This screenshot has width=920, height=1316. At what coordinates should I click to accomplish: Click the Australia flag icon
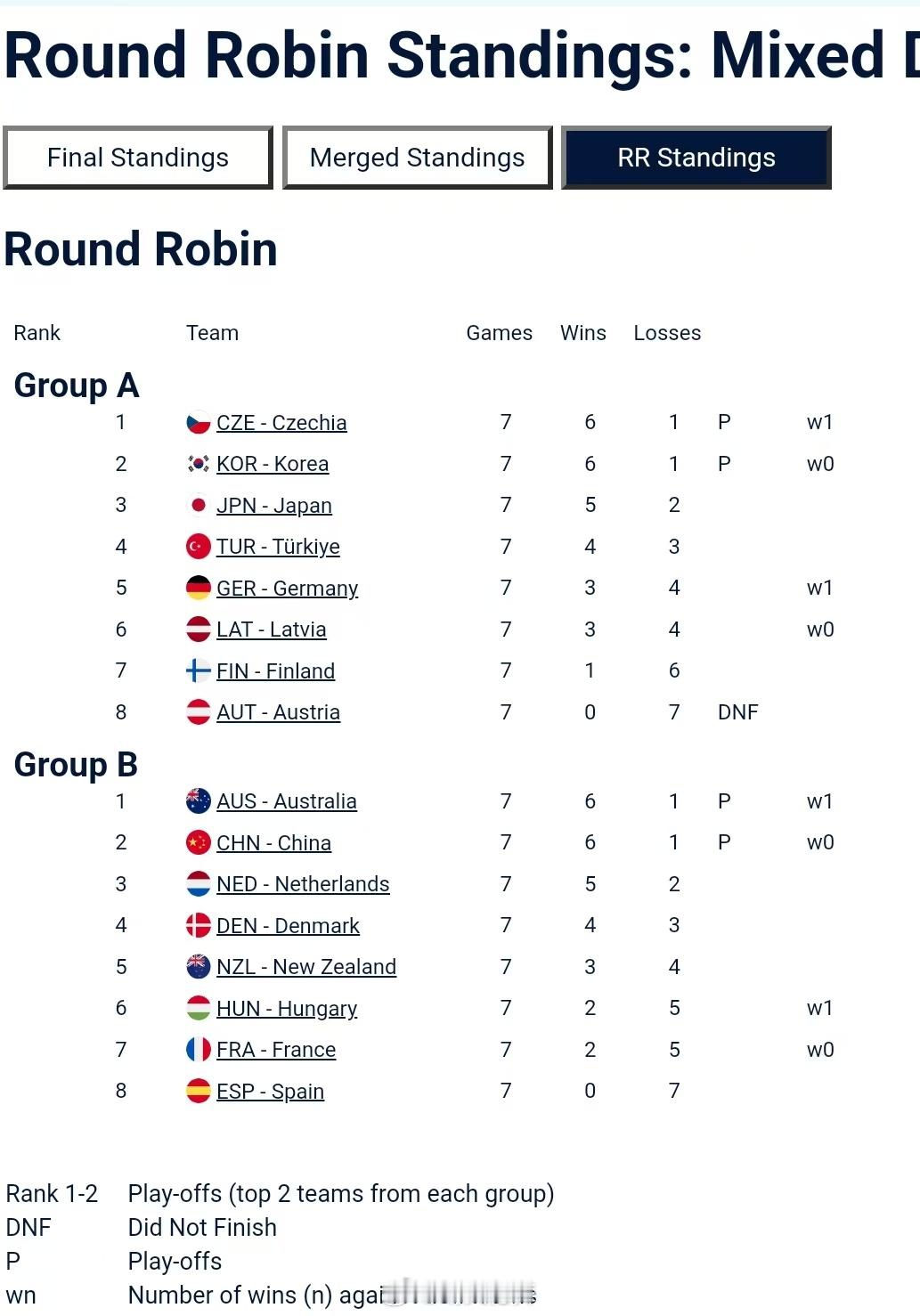(x=198, y=801)
